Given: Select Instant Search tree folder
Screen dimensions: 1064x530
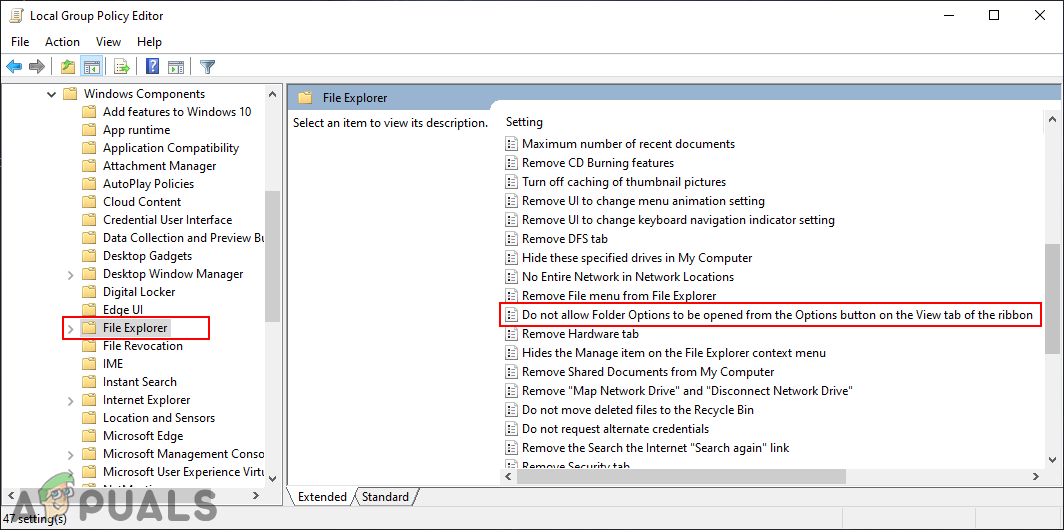Looking at the screenshot, I should [140, 382].
